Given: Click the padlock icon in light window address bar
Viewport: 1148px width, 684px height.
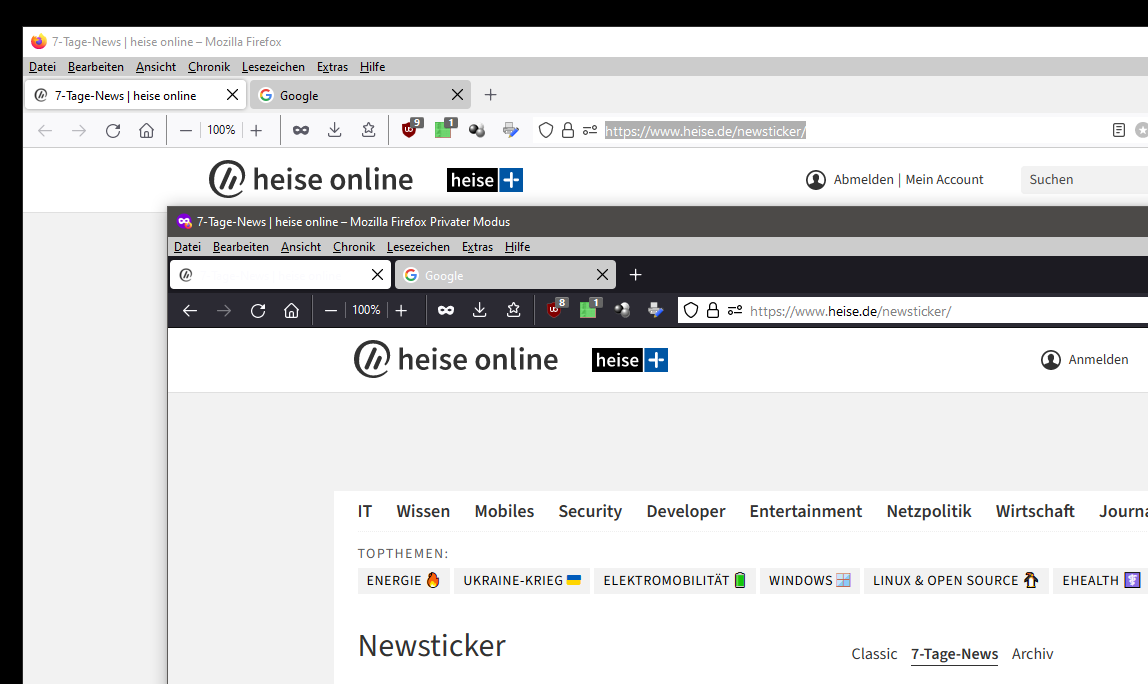Looking at the screenshot, I should 568,131.
